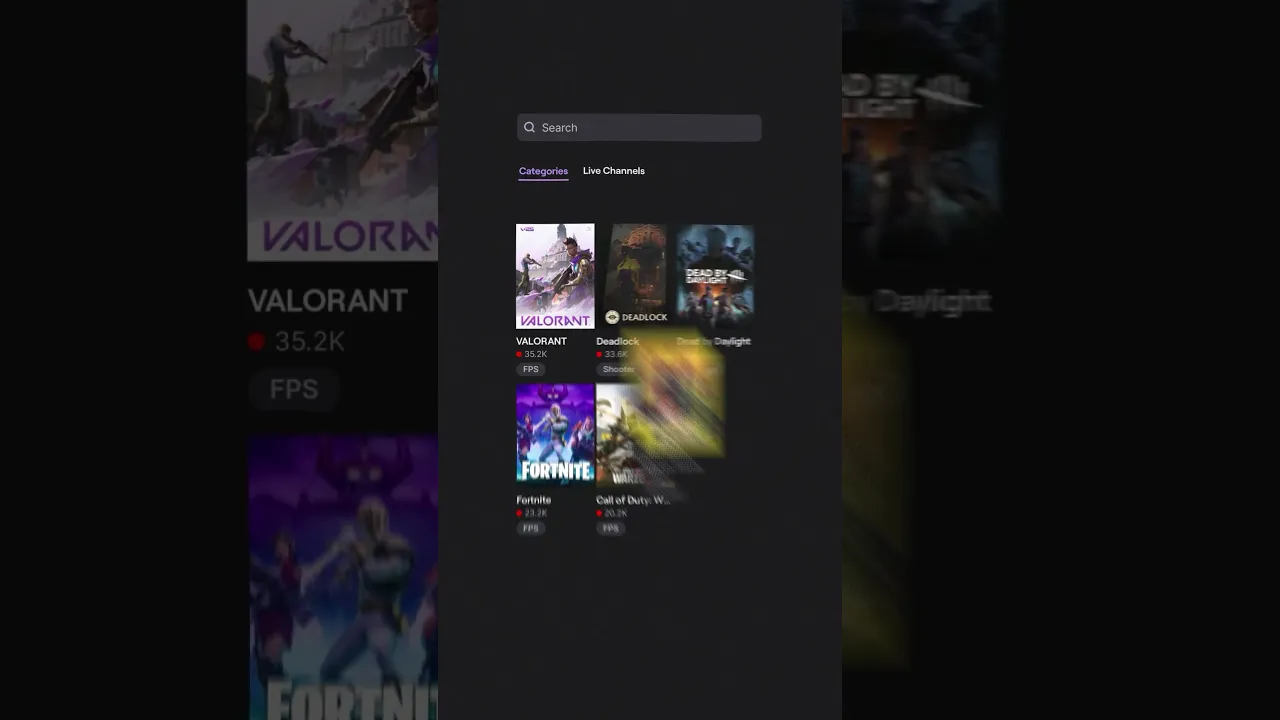Click the VALORANT category title
The width and height of the screenshot is (1280, 720).
(541, 341)
